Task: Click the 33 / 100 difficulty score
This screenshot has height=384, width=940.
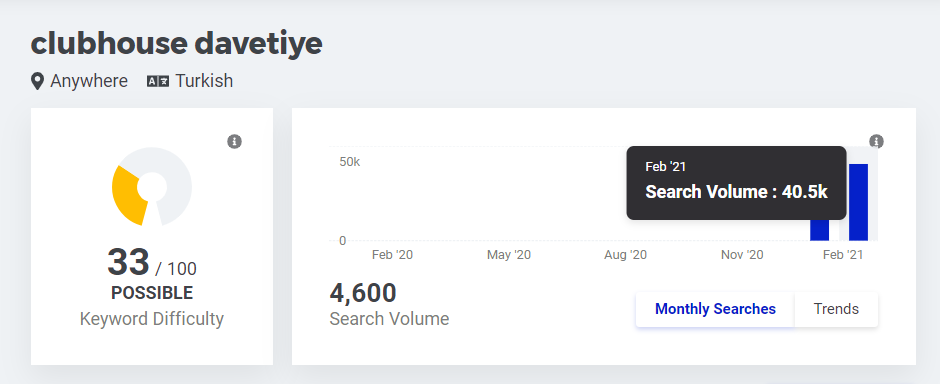Action: 152,263
